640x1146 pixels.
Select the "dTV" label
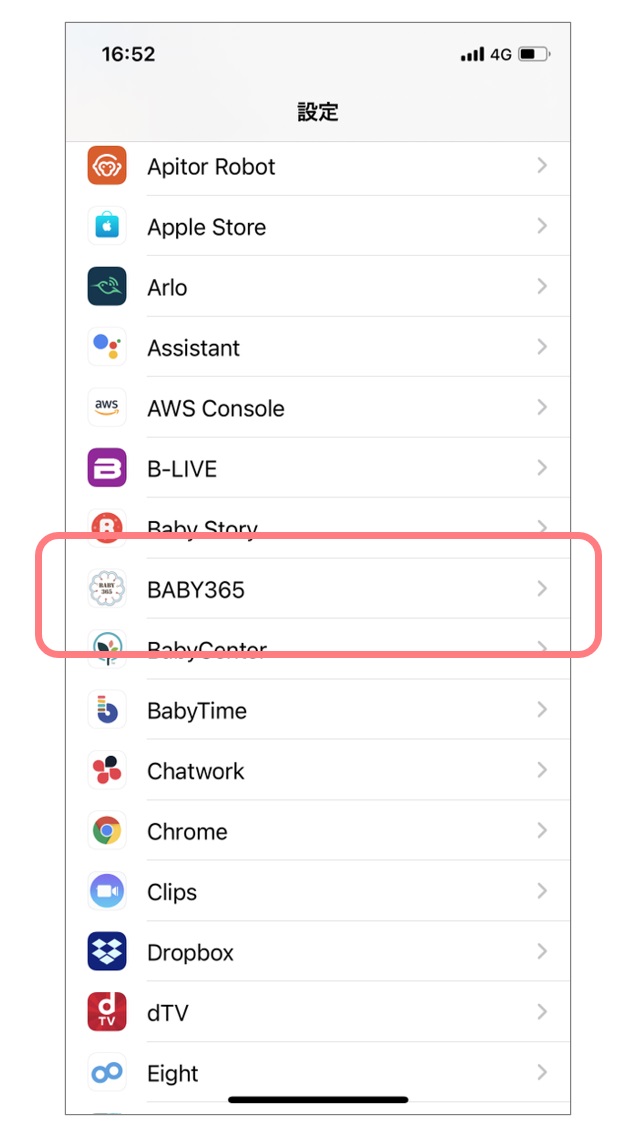(168, 1014)
